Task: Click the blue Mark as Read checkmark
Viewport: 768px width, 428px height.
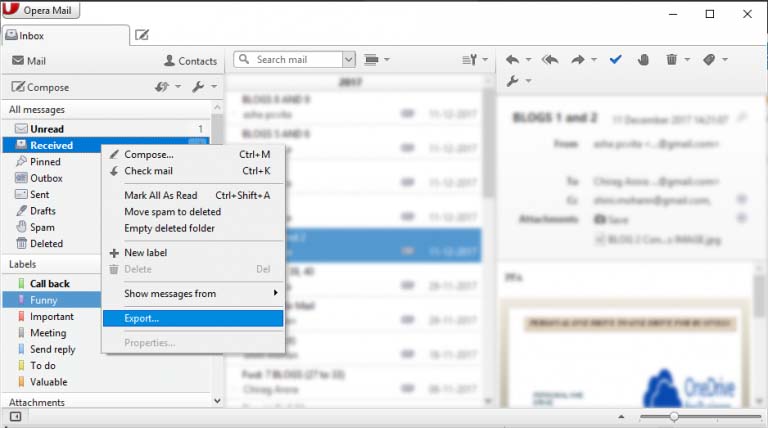Action: pyautogui.click(x=616, y=59)
